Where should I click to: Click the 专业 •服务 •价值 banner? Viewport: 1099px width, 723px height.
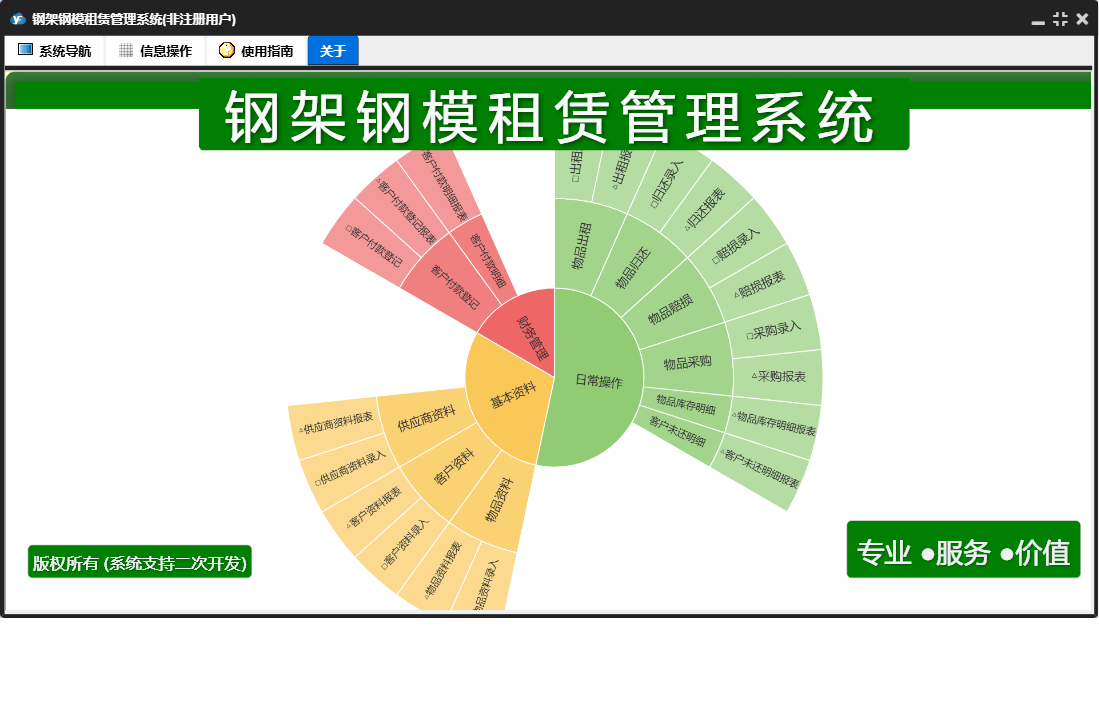click(963, 550)
